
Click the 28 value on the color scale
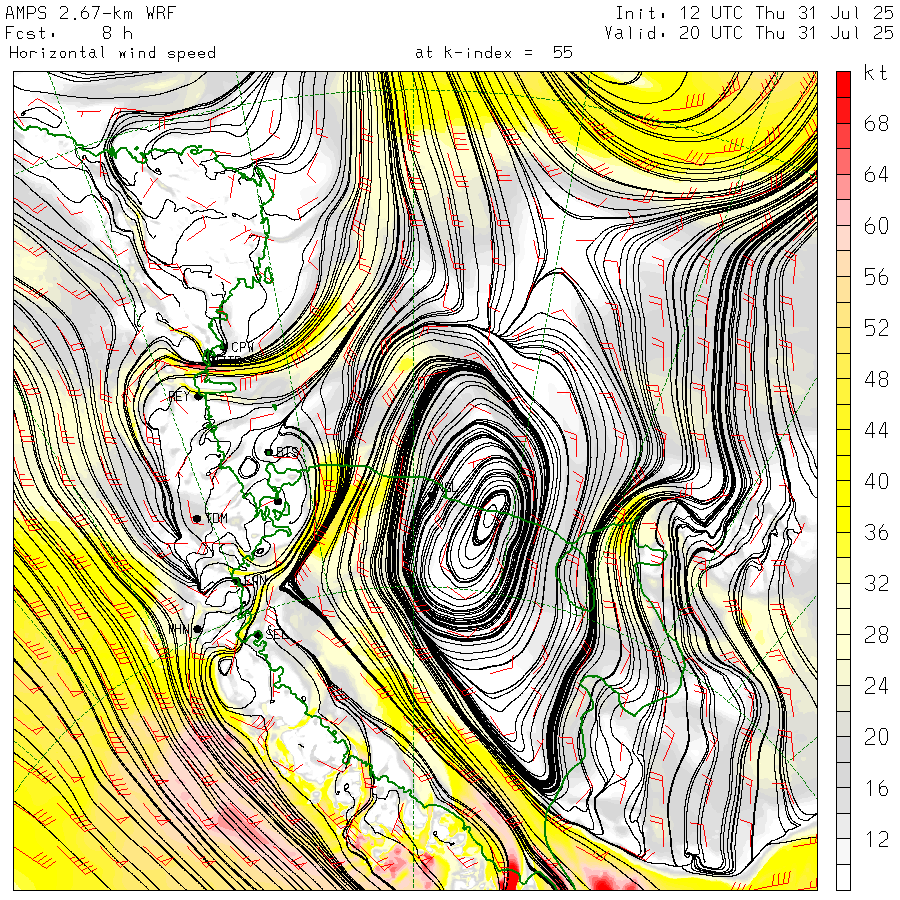[x=876, y=635]
